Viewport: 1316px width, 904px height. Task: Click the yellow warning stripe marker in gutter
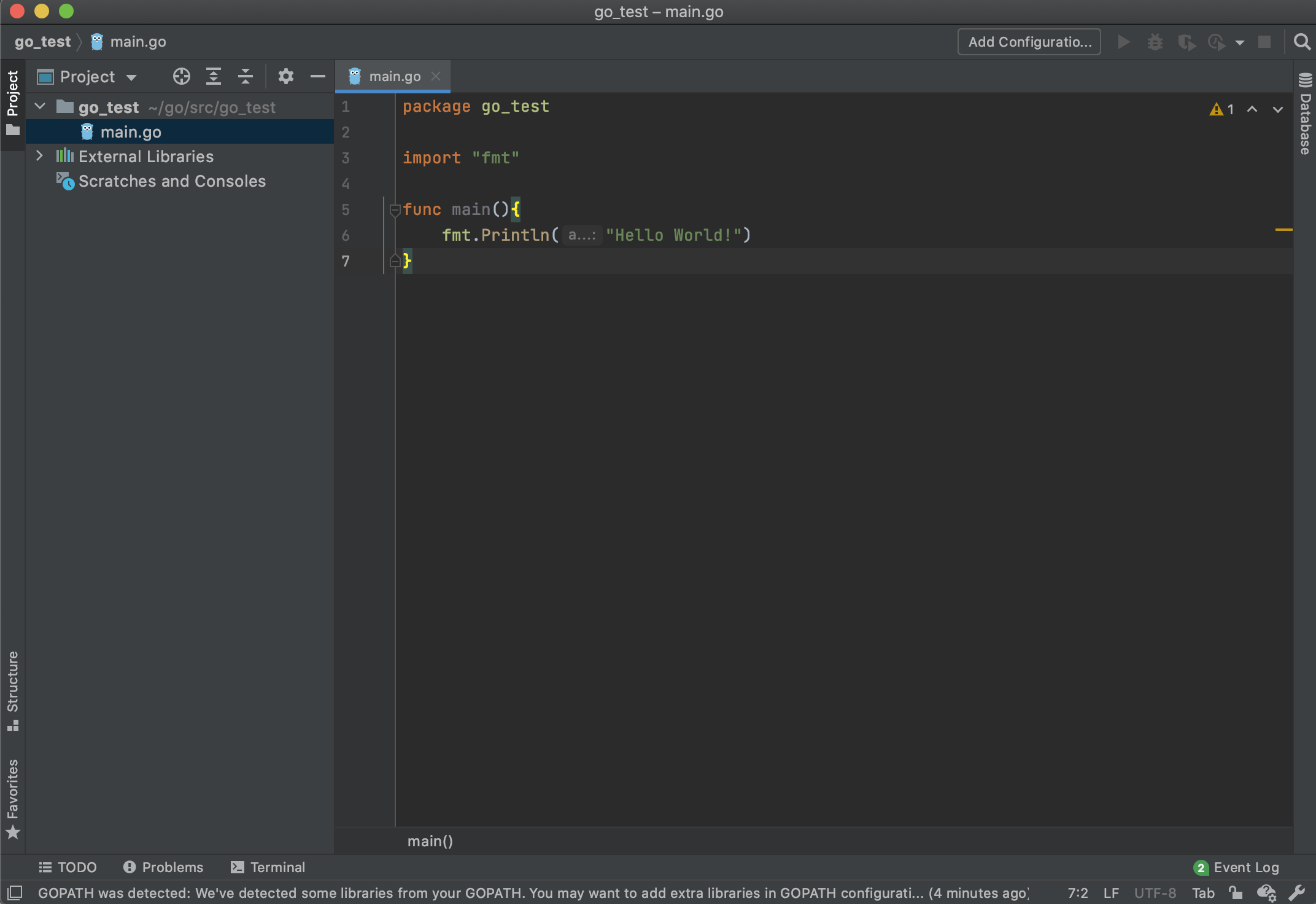(1283, 229)
